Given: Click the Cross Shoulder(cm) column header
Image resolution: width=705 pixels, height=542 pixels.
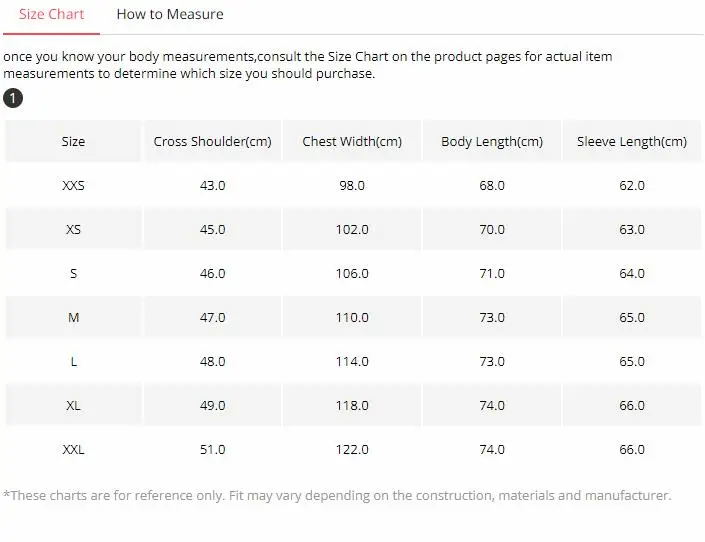Looking at the screenshot, I should point(212,142).
